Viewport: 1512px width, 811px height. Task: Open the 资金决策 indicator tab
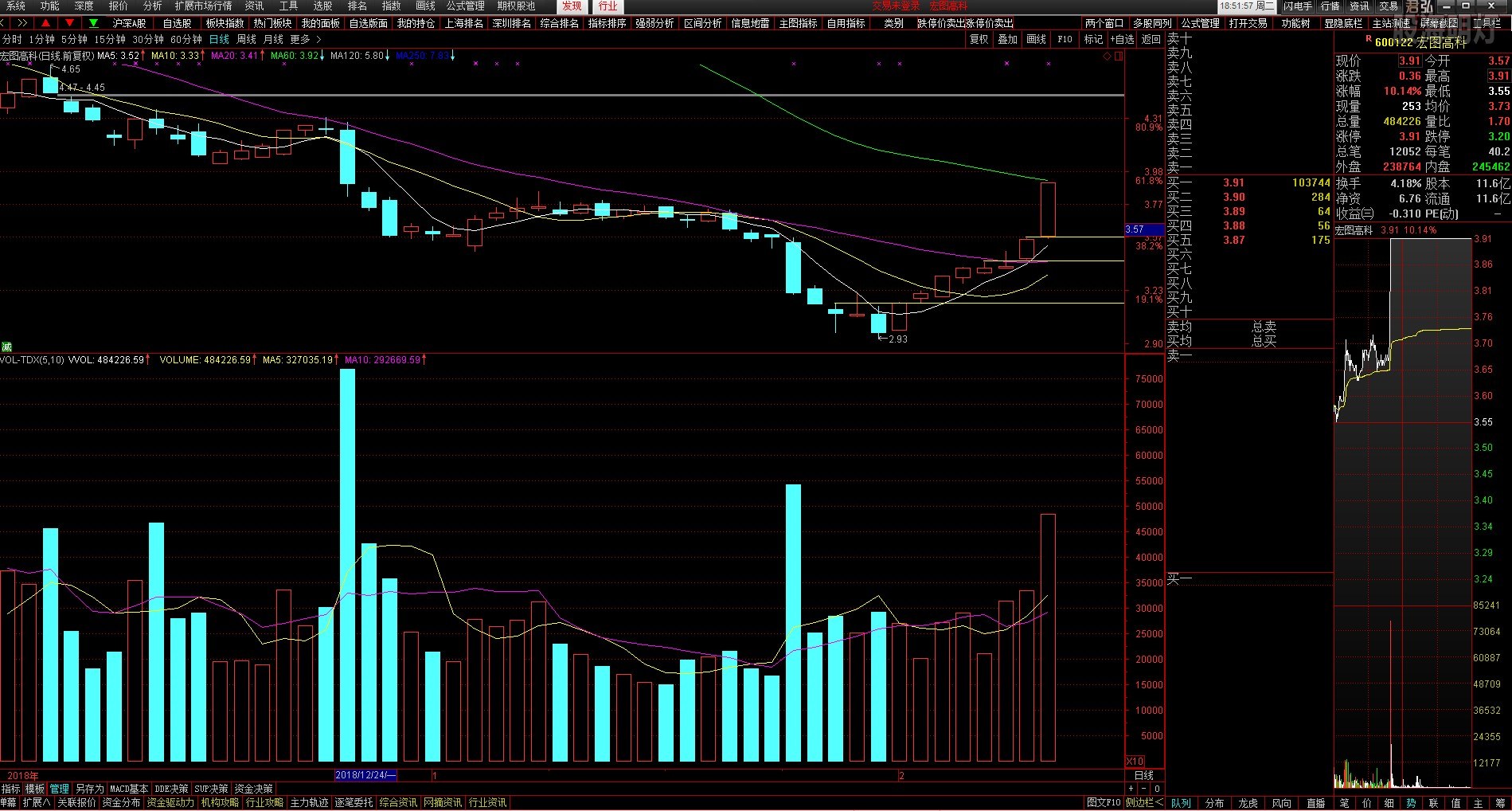pos(253,789)
